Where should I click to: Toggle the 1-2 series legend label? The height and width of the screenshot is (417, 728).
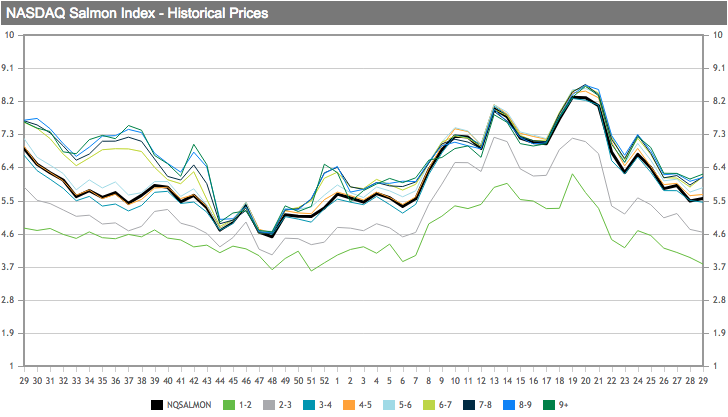[245, 405]
